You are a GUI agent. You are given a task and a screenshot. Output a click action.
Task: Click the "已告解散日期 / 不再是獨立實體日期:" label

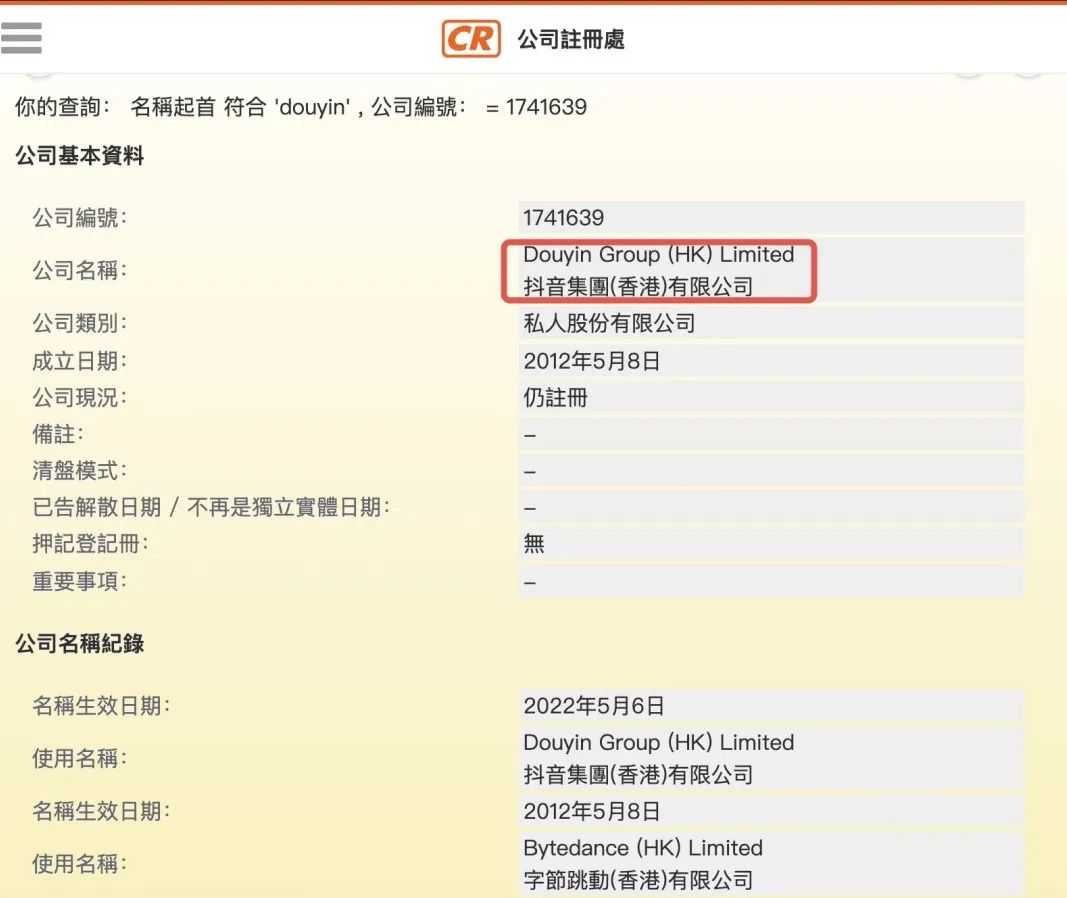pos(211,507)
